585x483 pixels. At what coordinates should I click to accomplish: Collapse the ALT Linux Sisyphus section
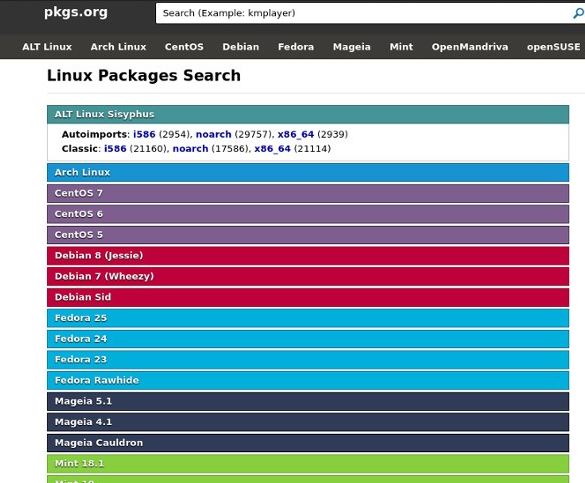[x=308, y=114]
